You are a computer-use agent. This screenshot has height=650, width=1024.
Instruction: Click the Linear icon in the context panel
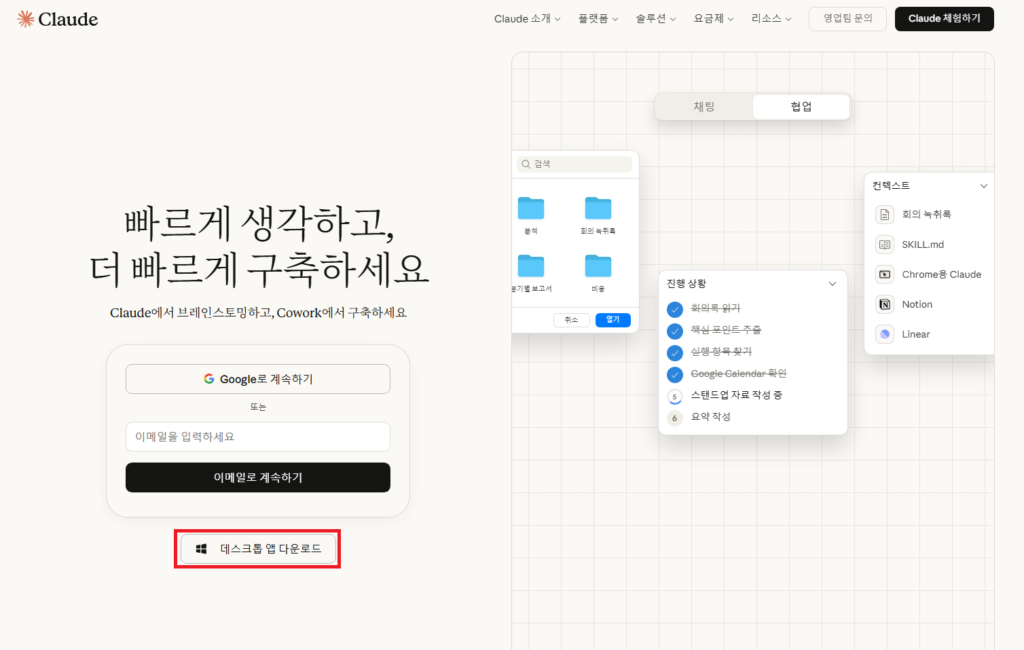(884, 335)
